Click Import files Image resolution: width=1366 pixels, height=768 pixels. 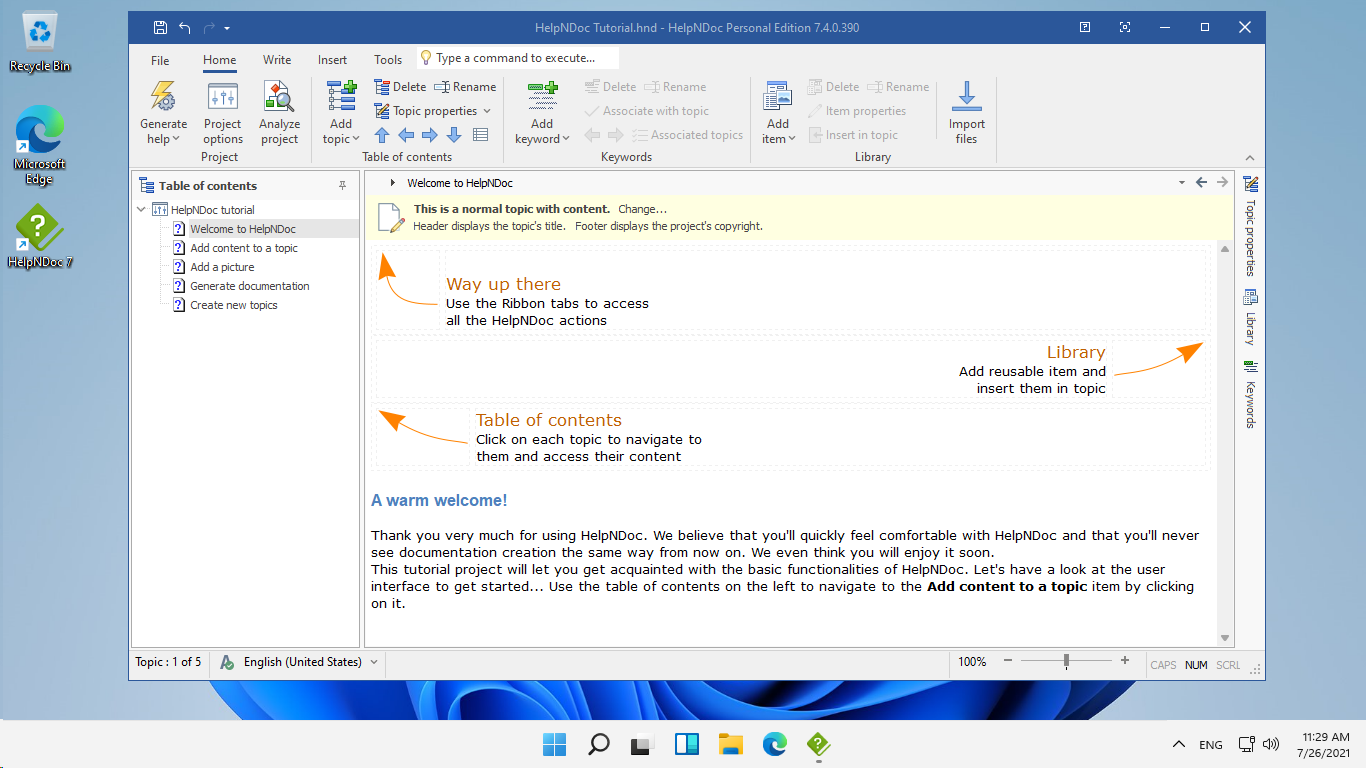966,113
